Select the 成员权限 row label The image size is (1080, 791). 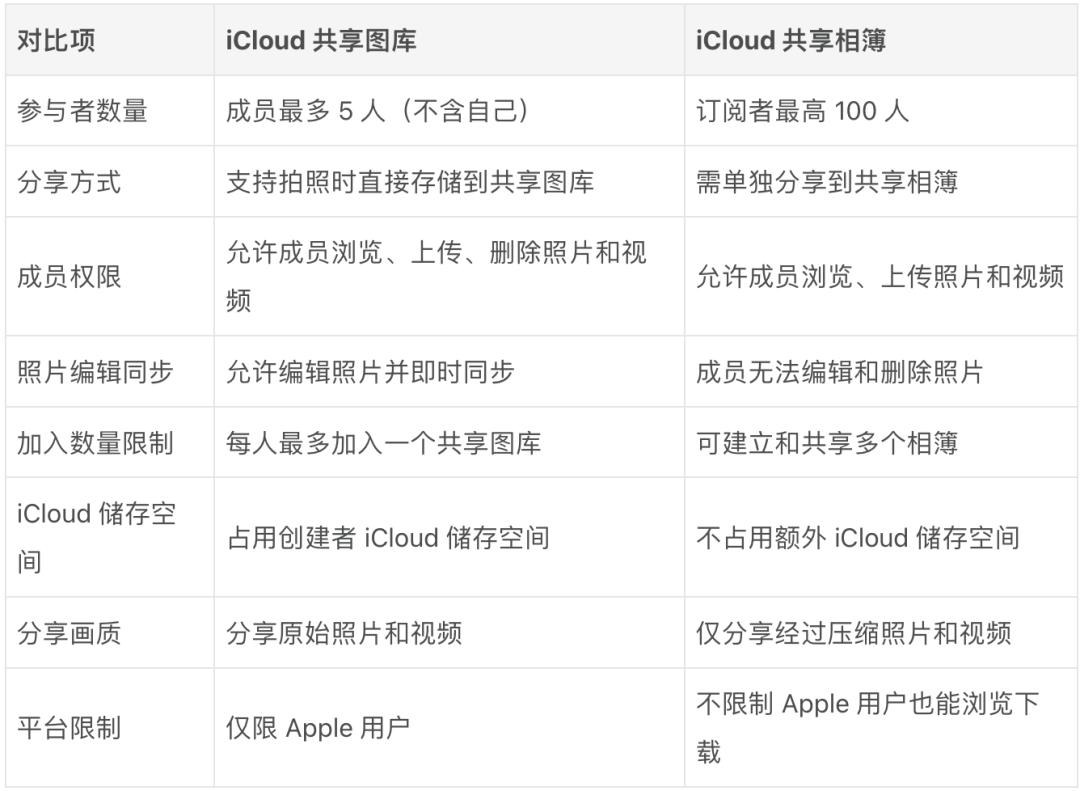coord(110,276)
